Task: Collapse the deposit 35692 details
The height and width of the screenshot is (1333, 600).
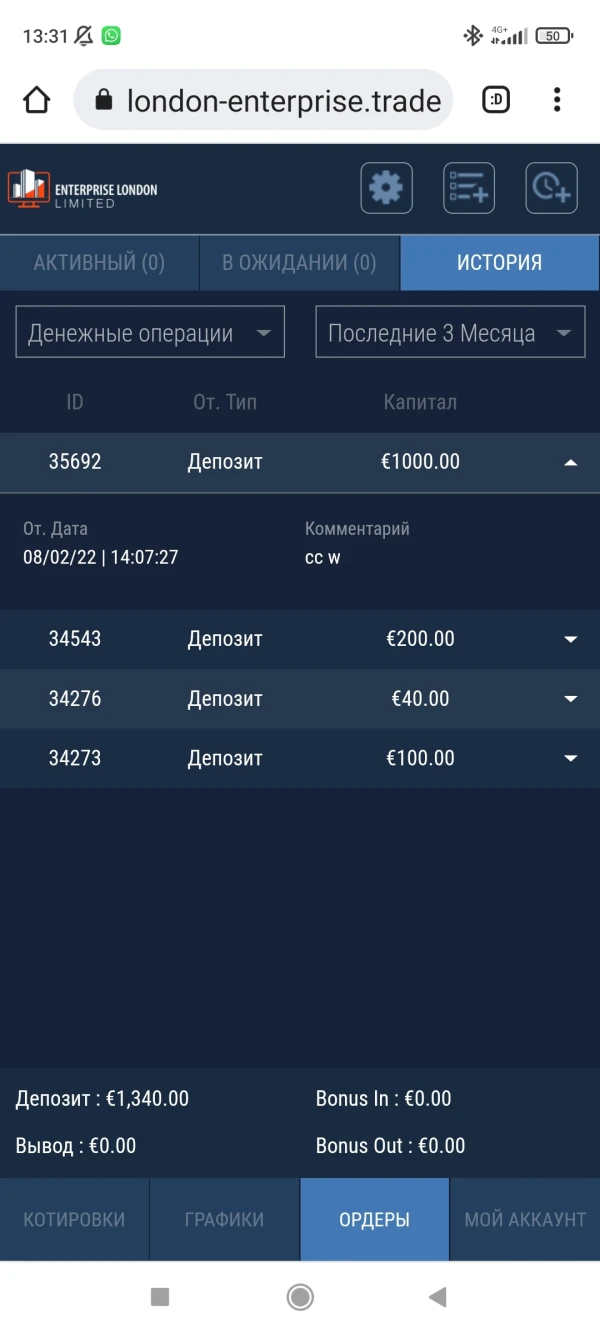Action: pos(570,462)
